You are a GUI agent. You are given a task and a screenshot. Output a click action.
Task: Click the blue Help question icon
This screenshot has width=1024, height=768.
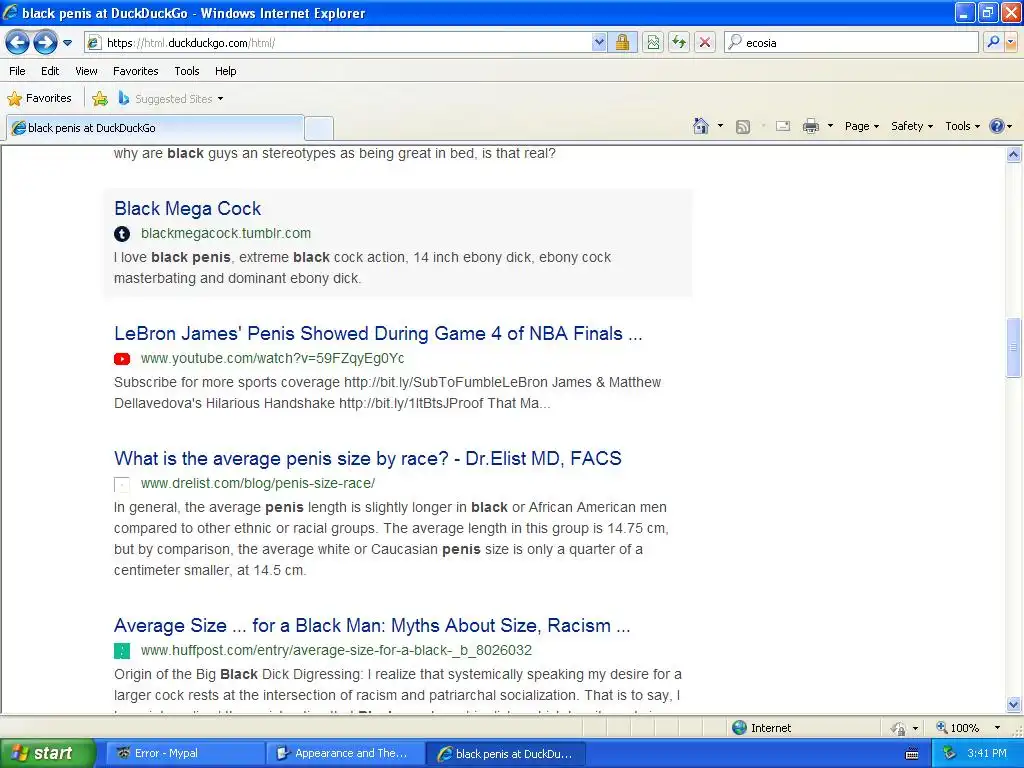pos(997,126)
